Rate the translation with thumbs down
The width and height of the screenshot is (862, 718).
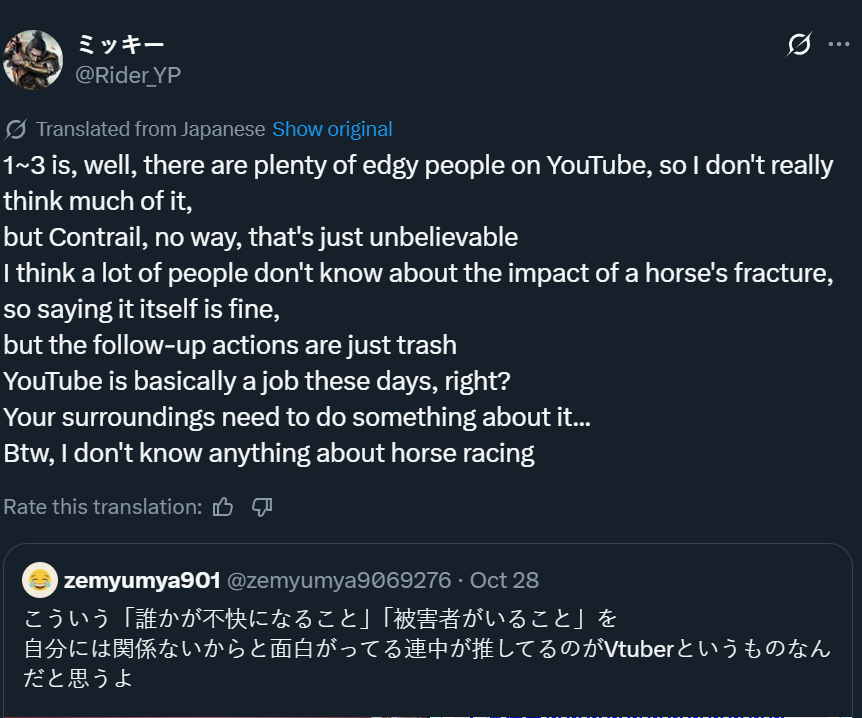262,507
